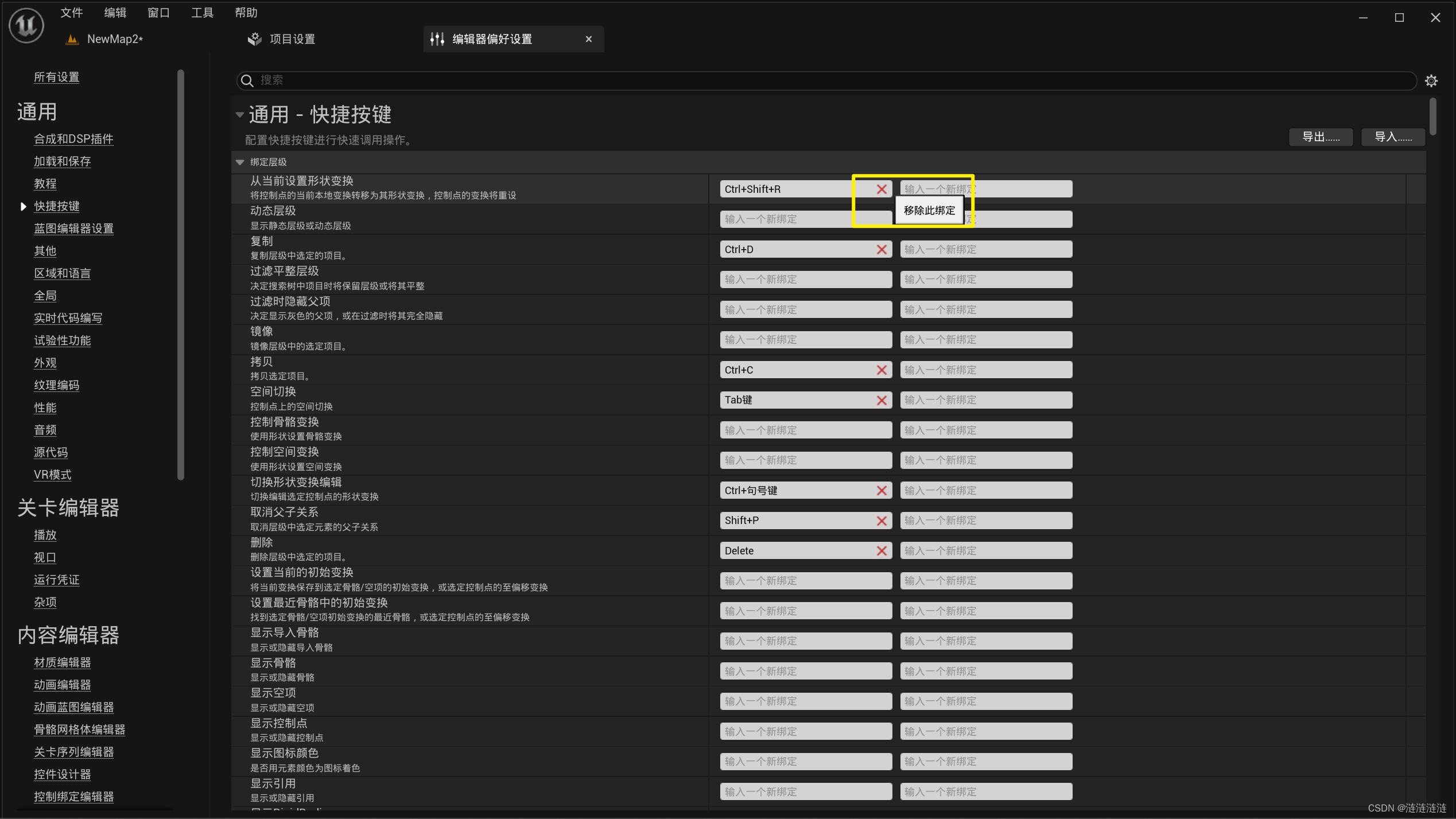Image resolution: width=1456 pixels, height=819 pixels.
Task: Click the 导入 button
Action: pos(1392,137)
